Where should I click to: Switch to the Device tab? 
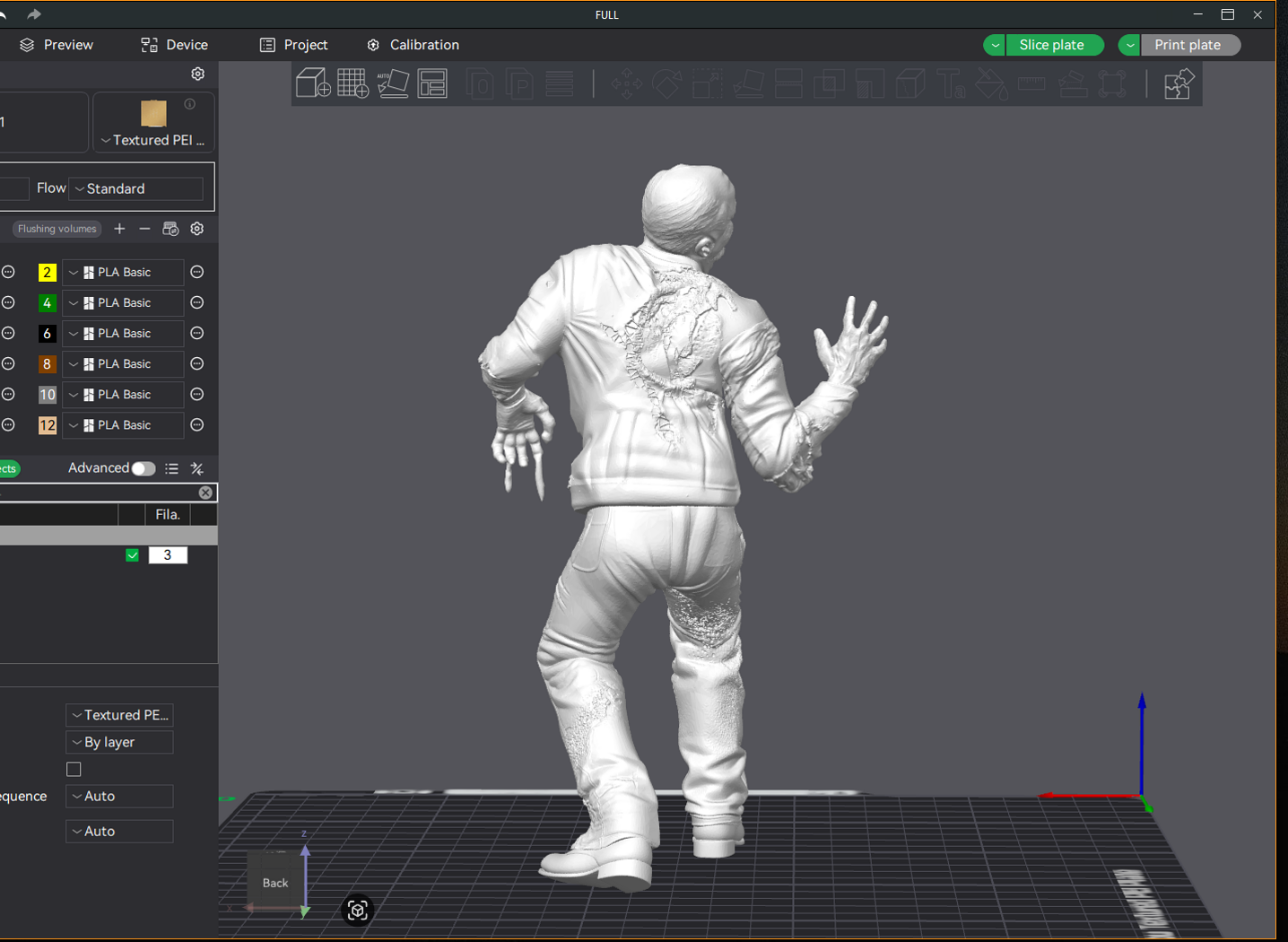click(174, 45)
